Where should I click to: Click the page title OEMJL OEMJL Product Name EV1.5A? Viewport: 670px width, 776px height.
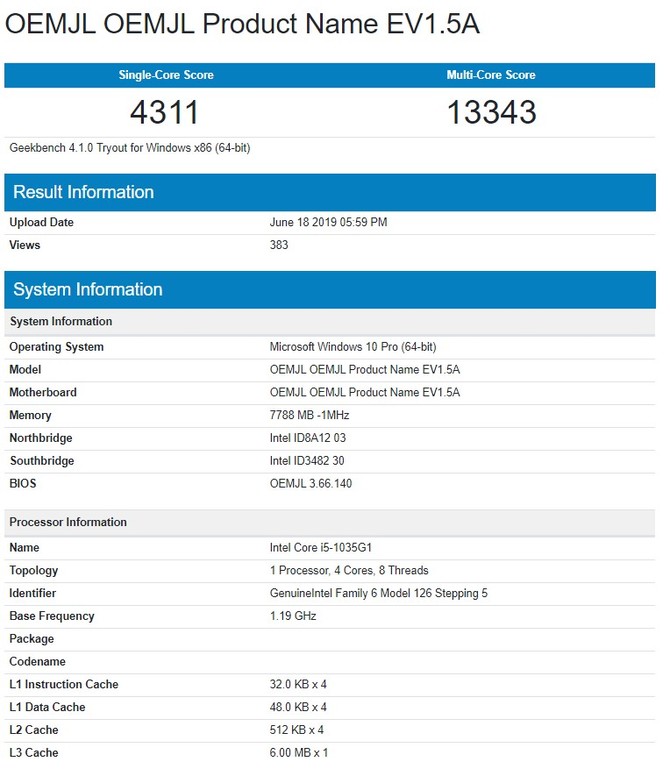(242, 23)
